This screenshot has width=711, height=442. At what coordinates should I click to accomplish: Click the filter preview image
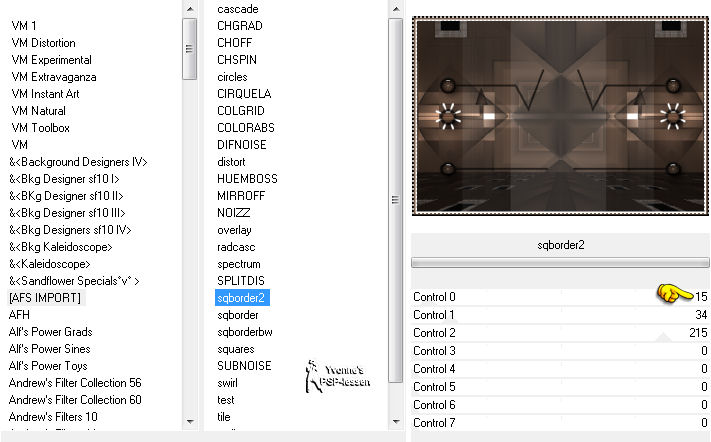560,116
